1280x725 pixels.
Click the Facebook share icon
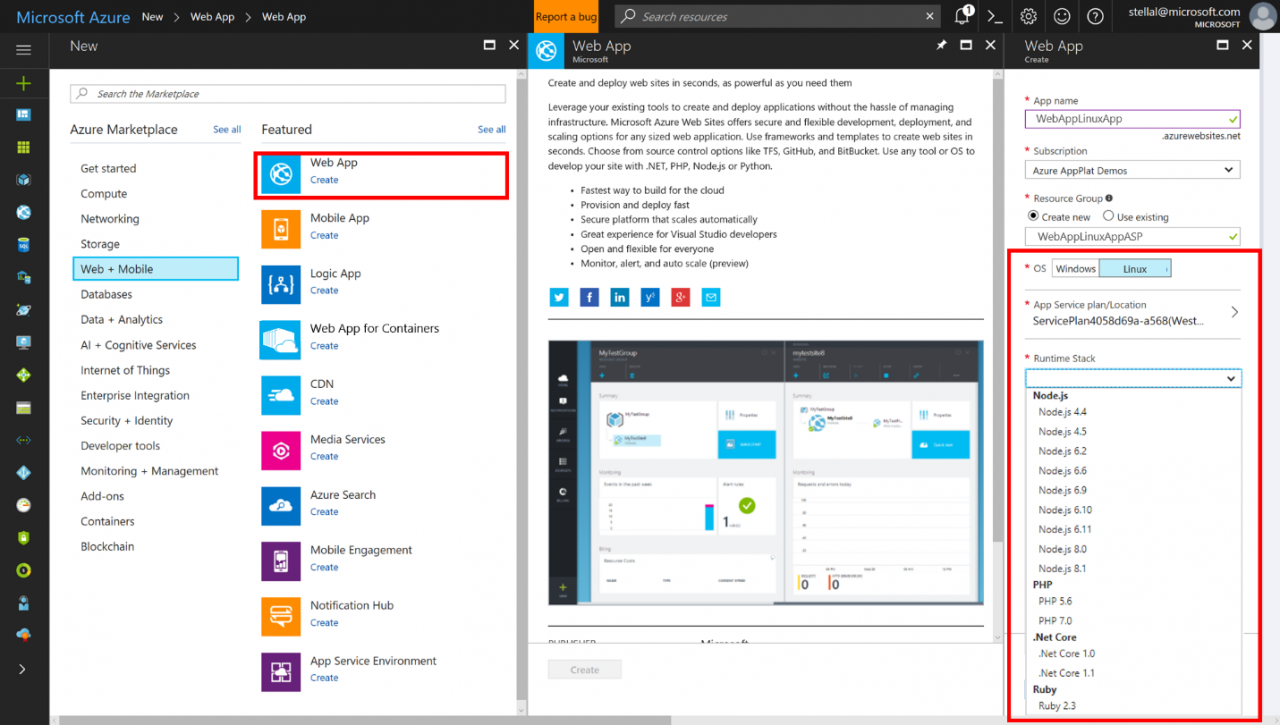point(589,297)
